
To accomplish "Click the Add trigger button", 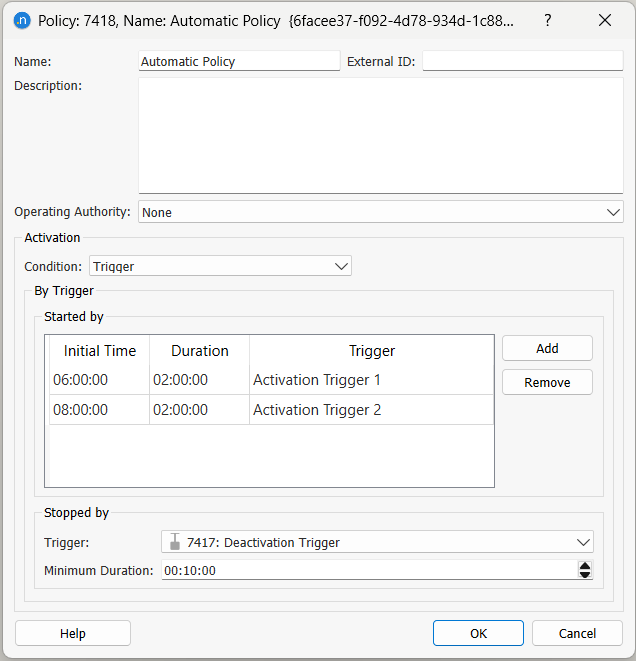I will [x=547, y=348].
